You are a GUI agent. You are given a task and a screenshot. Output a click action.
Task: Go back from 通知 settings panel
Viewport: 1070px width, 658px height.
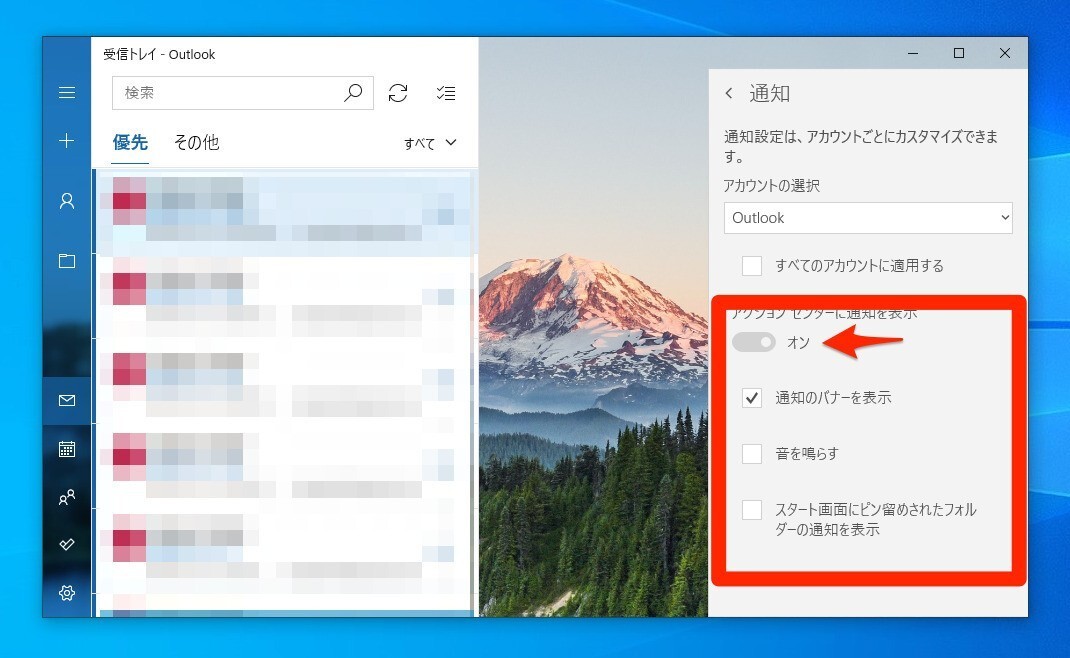click(729, 94)
